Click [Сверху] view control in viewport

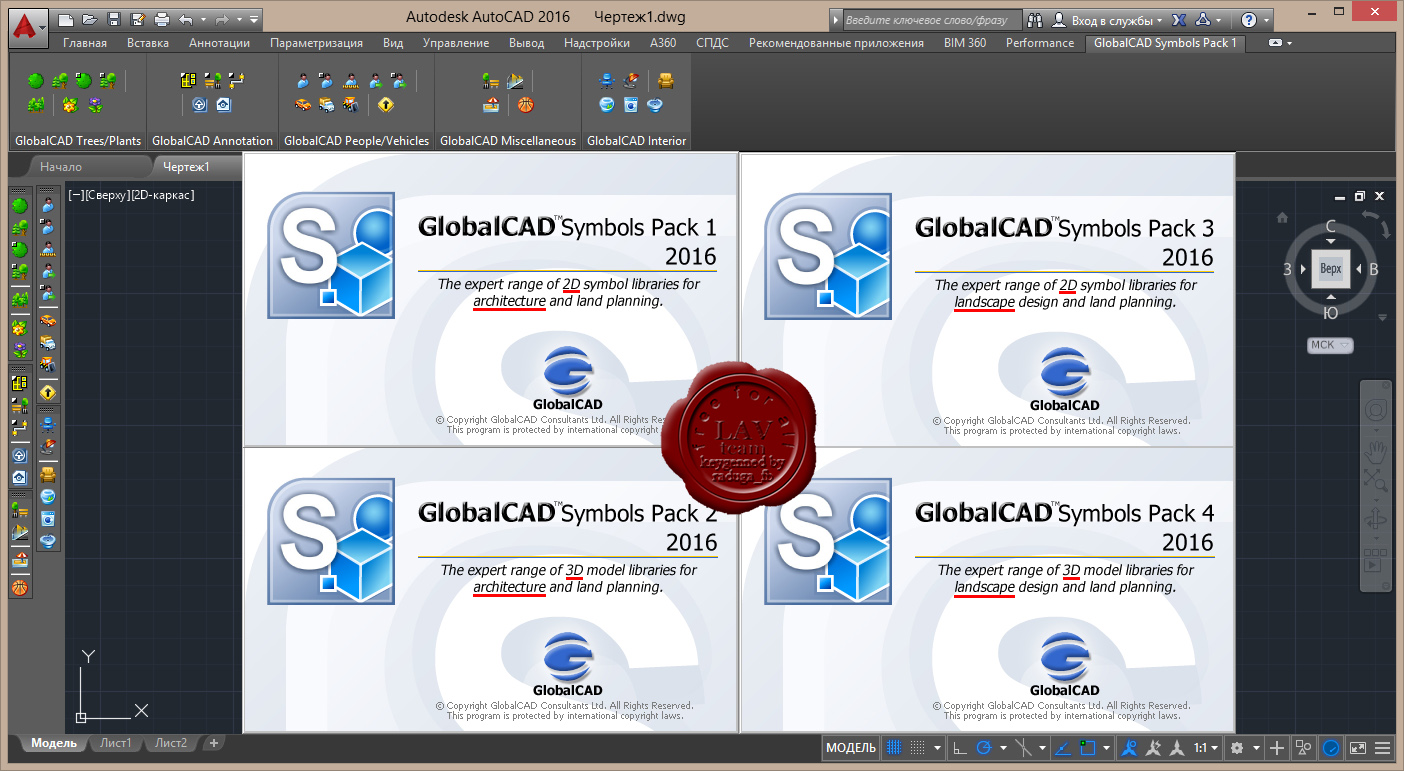tap(106, 195)
